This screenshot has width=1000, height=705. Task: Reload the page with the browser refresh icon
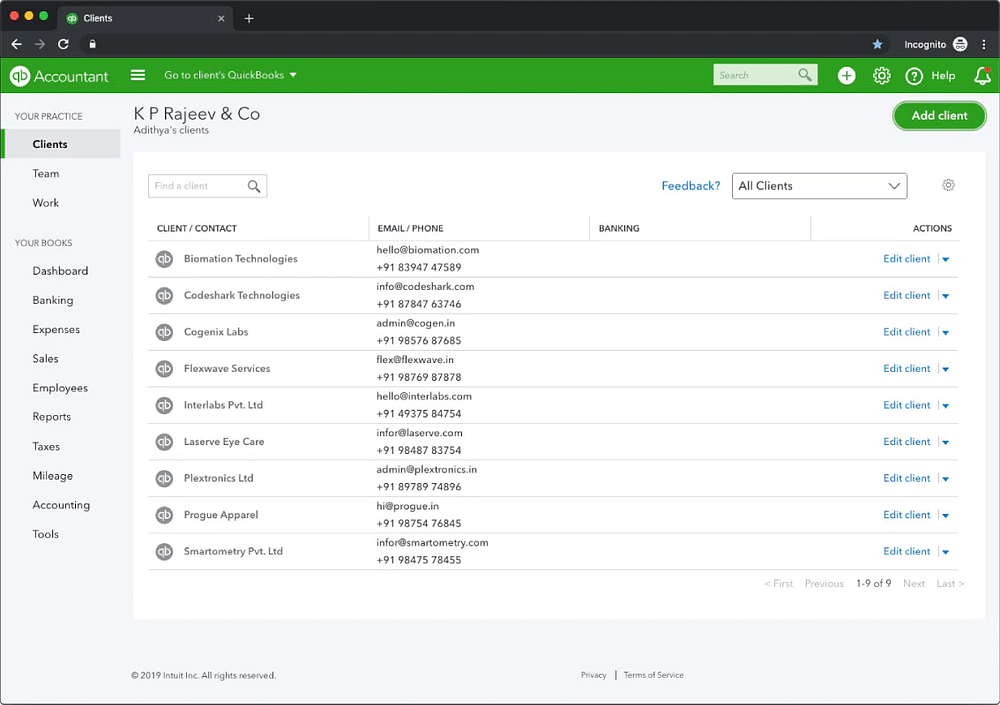63,44
